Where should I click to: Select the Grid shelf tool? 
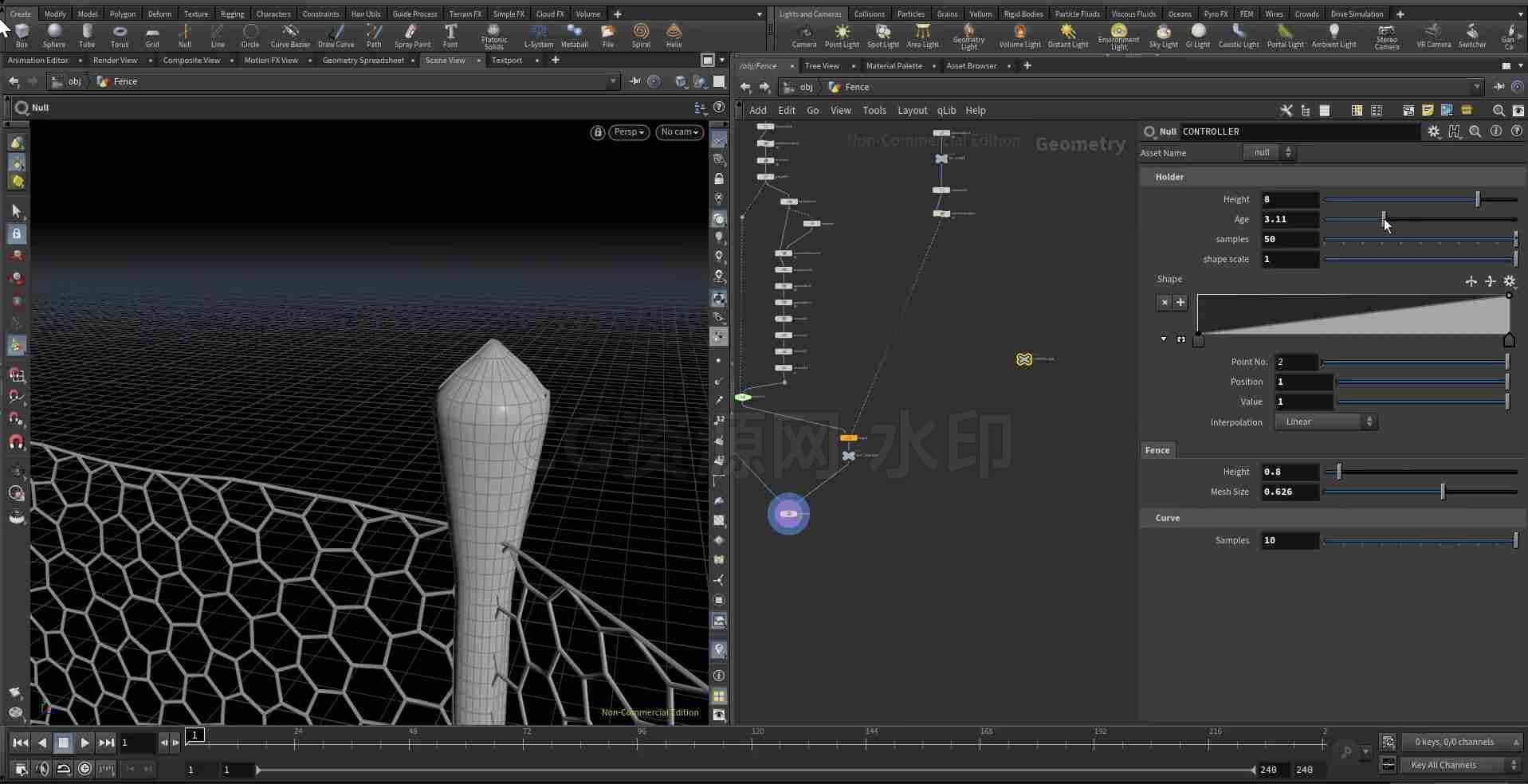152,36
